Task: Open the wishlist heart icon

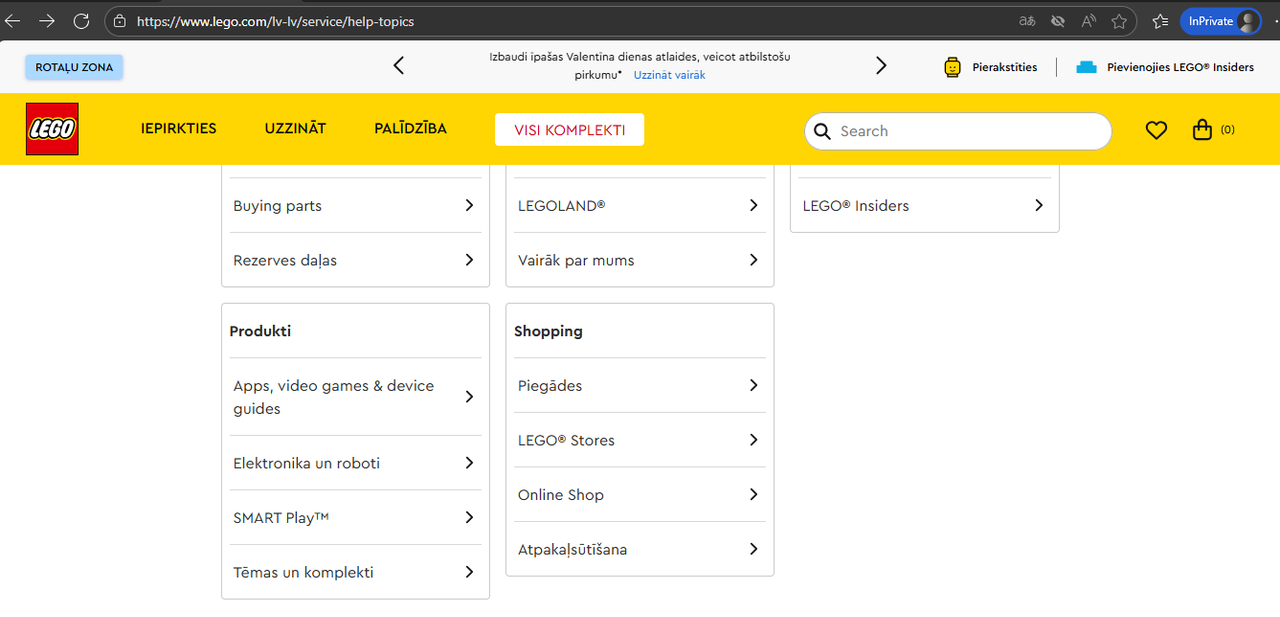Action: point(1156,130)
